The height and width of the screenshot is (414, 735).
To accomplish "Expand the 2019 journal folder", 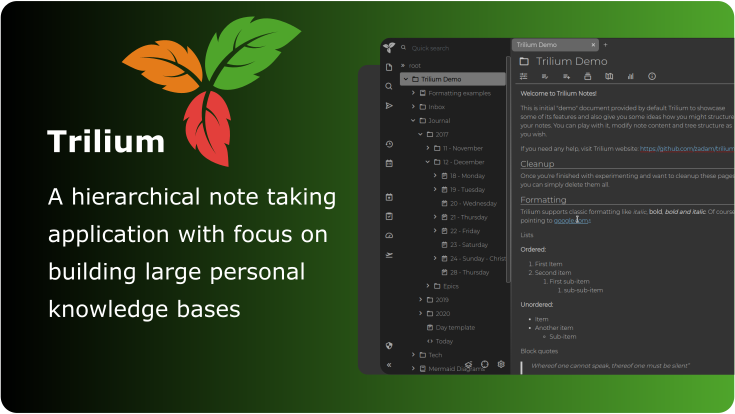I will 419,299.
